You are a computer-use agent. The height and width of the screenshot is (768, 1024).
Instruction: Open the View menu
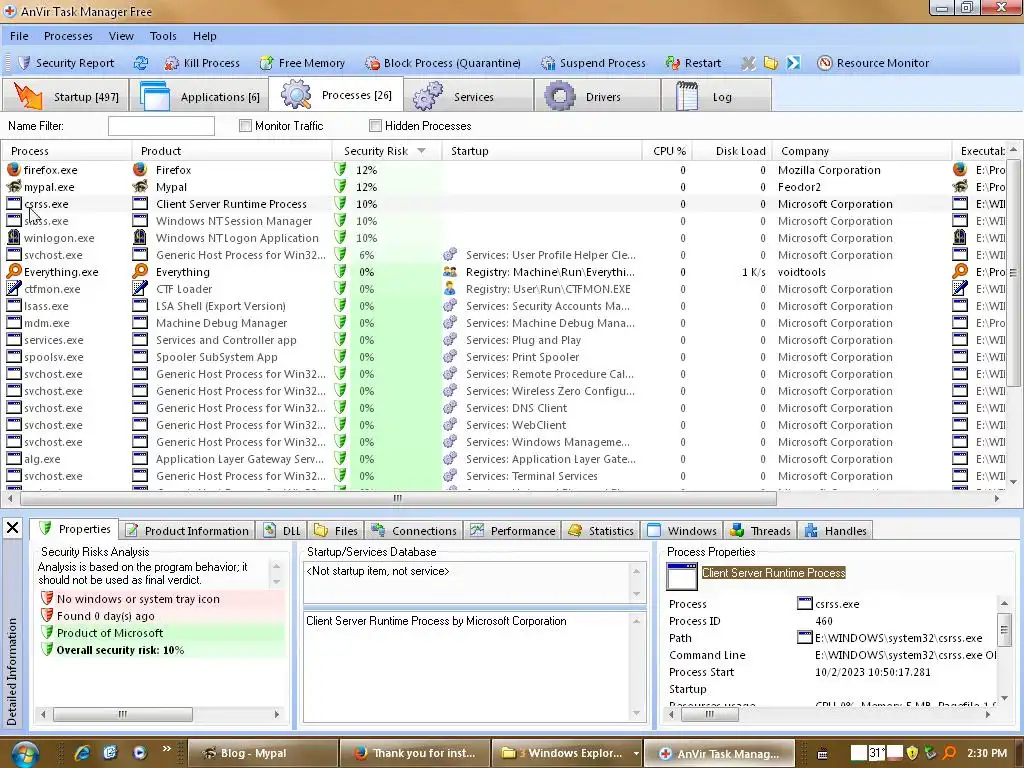point(121,36)
